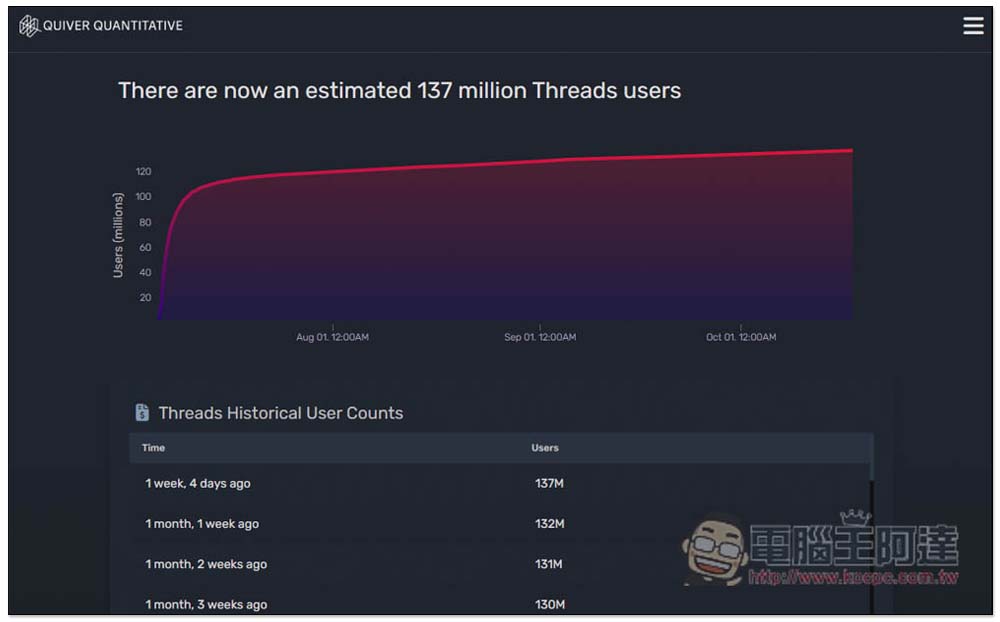Click the Aug 01 marker on chart axis

point(332,337)
